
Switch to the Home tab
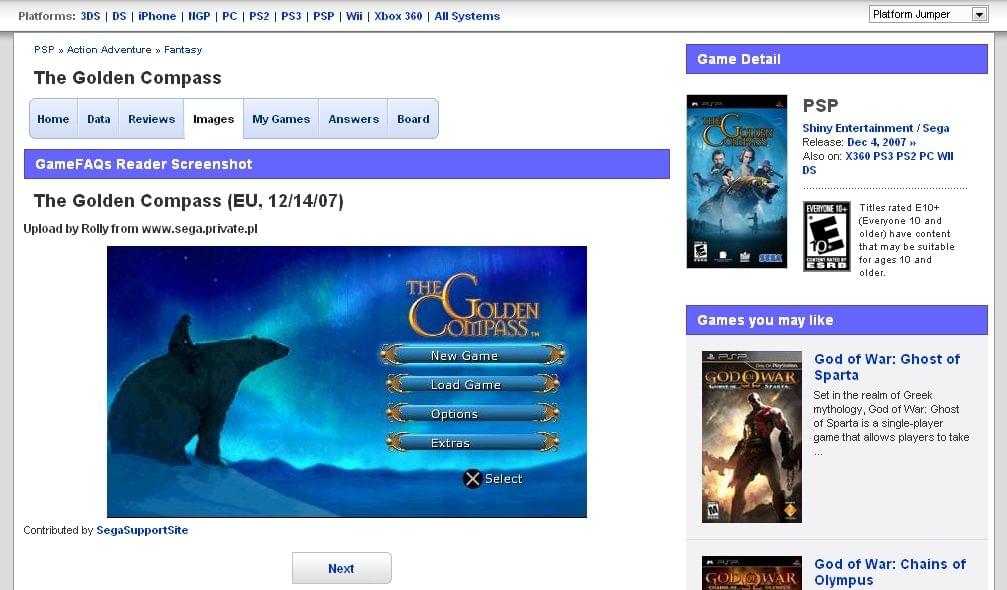[x=53, y=119]
